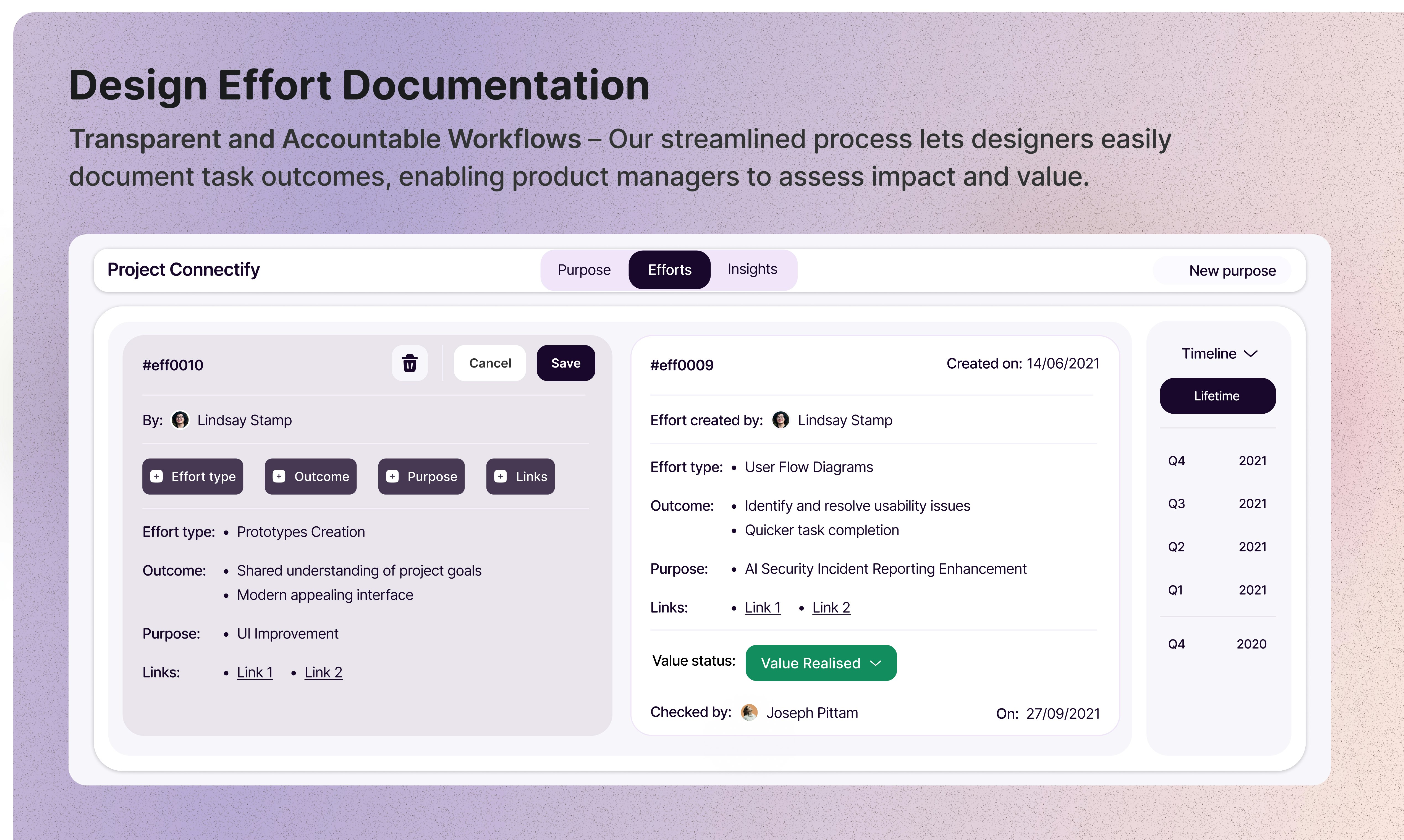Viewport: 1404px width, 840px height.
Task: Click plus icon on Purpose chip
Action: pos(392,477)
